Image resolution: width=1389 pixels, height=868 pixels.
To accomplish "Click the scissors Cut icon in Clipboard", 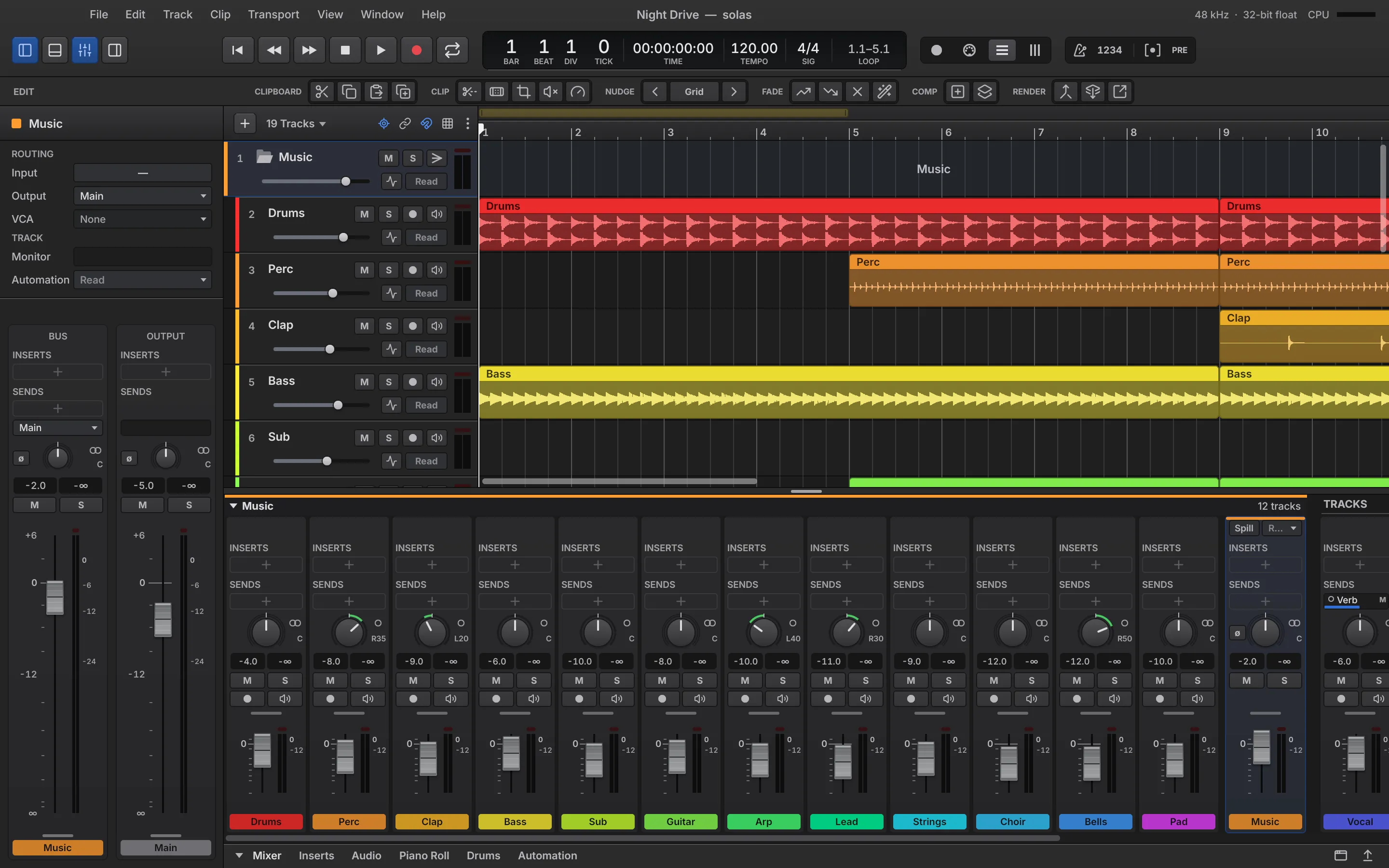I will tap(321, 92).
